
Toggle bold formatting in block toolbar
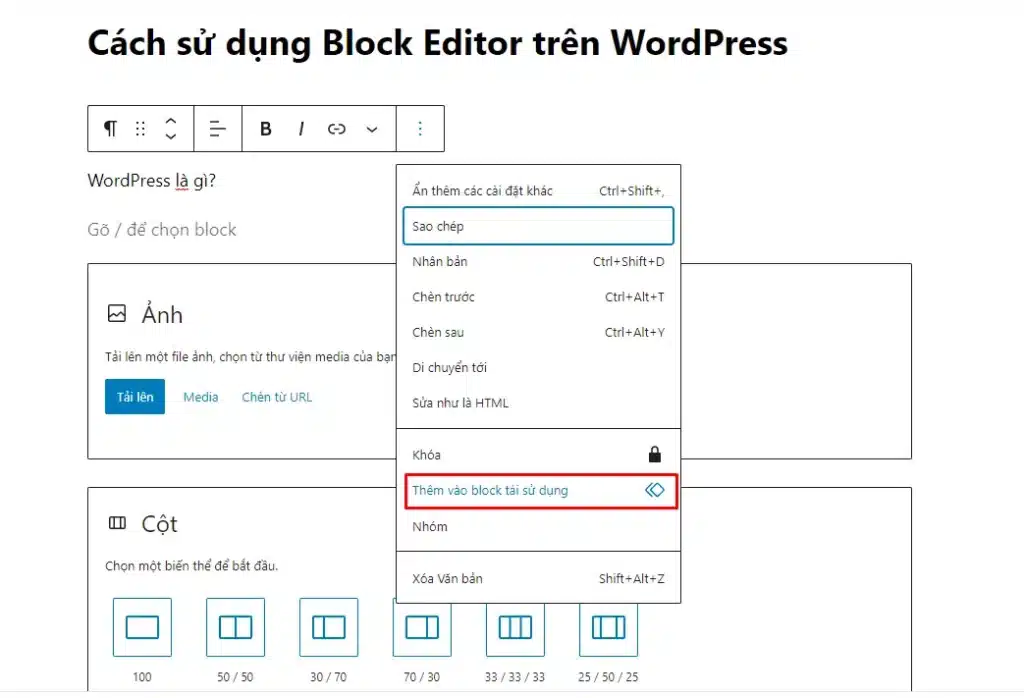266,129
